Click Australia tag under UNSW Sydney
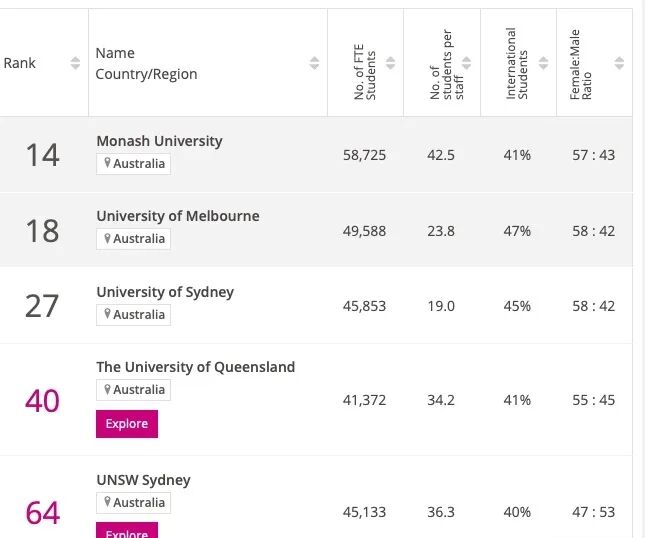 pos(133,503)
